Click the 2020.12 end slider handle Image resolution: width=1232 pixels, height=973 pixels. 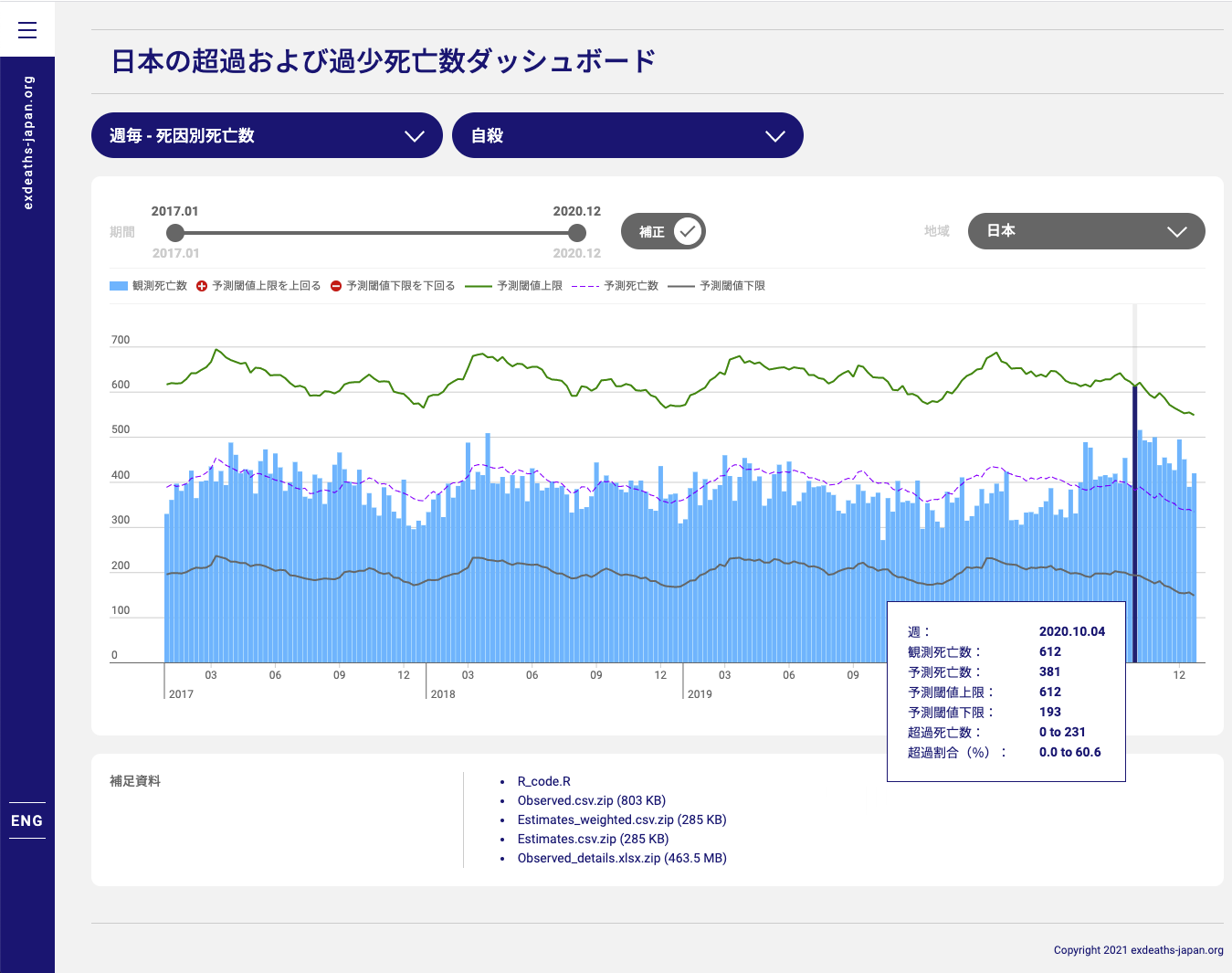pos(576,233)
